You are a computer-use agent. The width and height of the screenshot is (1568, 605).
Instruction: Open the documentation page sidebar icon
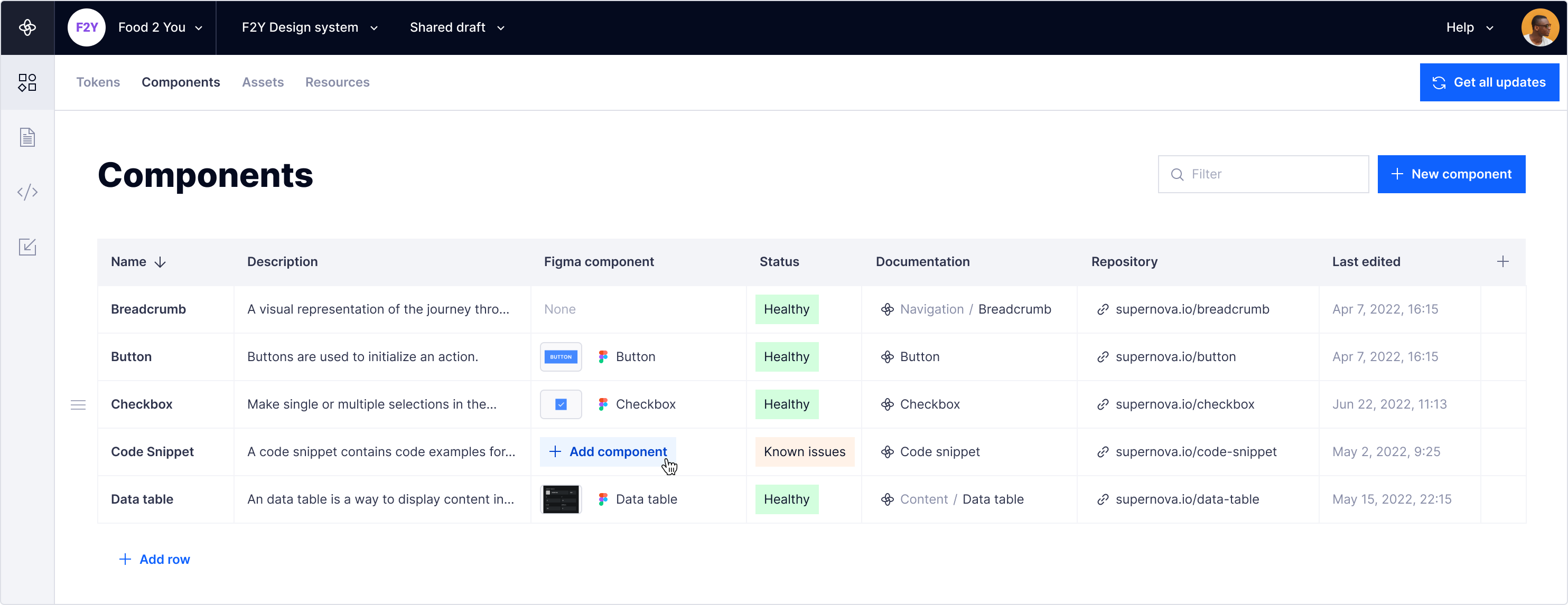pos(27,137)
